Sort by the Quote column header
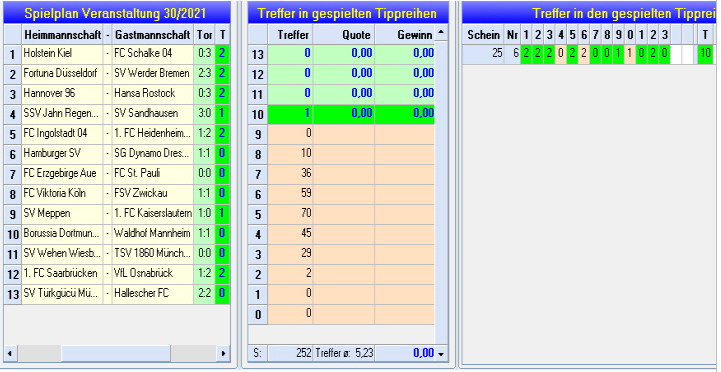Image resolution: width=721 pixels, height=372 pixels. (x=344, y=35)
